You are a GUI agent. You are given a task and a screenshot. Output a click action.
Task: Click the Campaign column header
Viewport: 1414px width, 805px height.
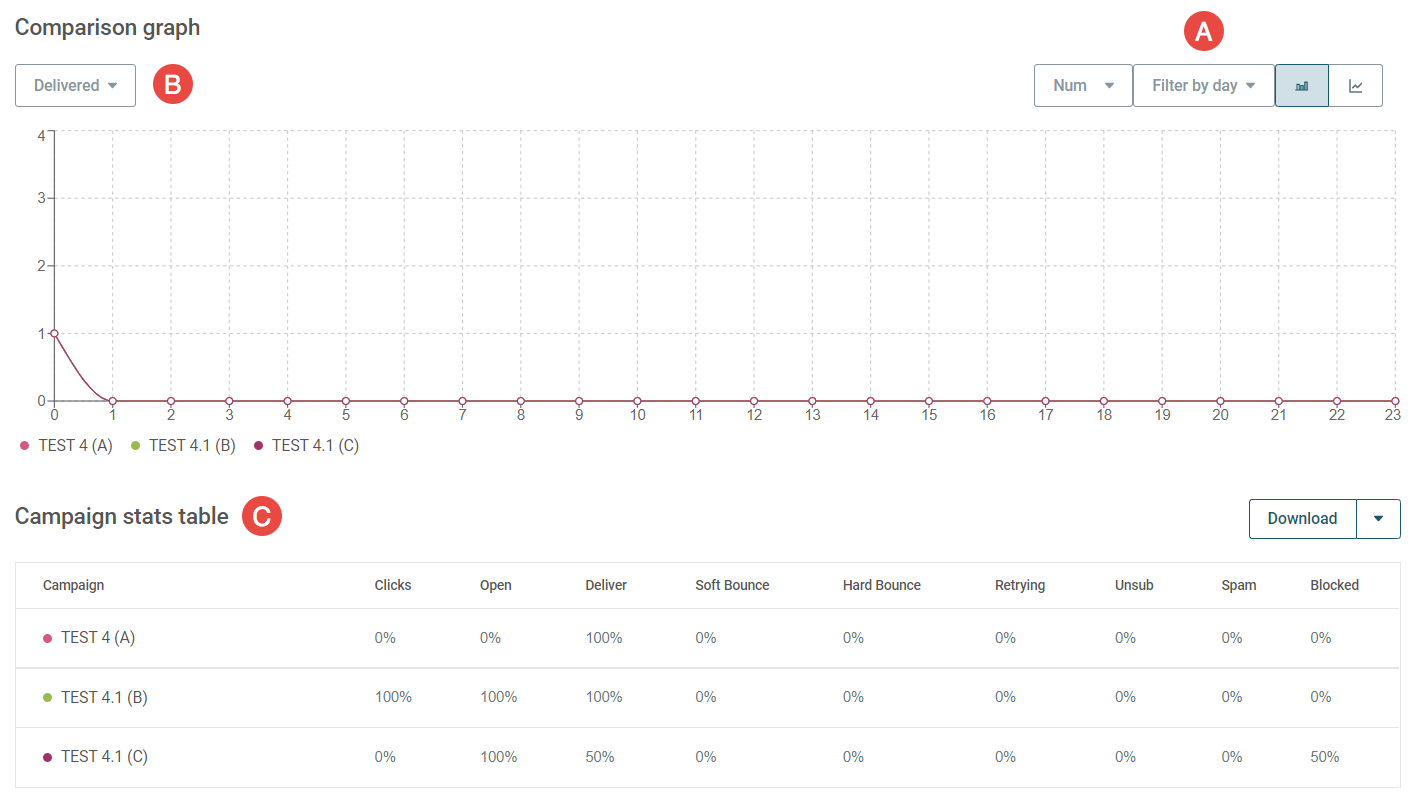pyautogui.click(x=73, y=585)
